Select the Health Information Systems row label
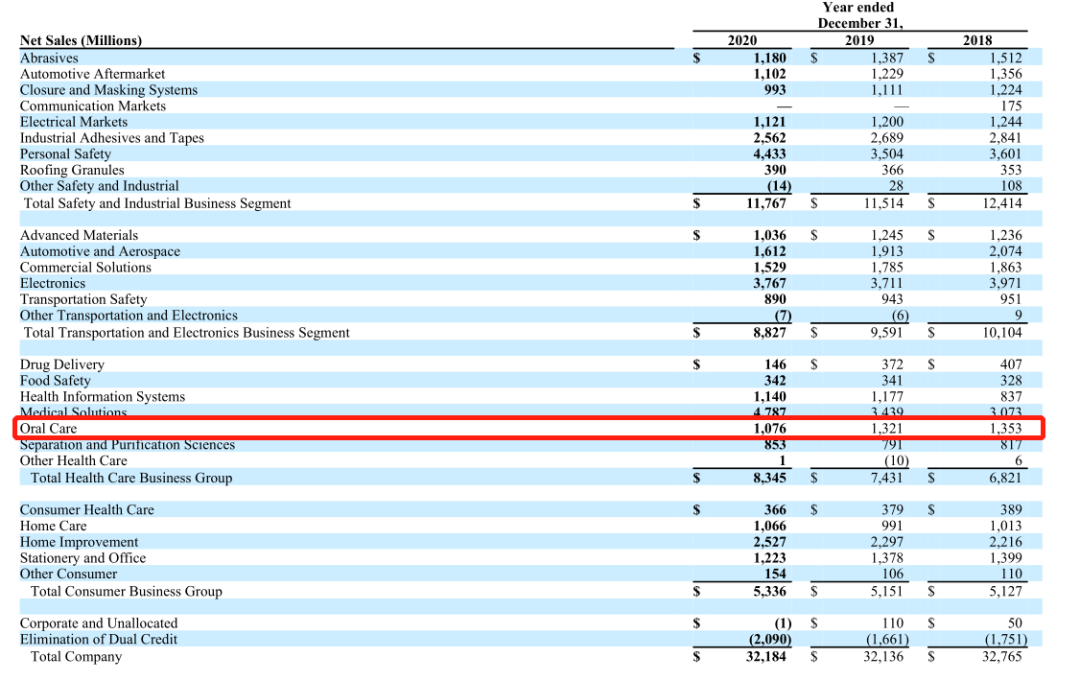This screenshot has width=1080, height=681. click(103, 397)
